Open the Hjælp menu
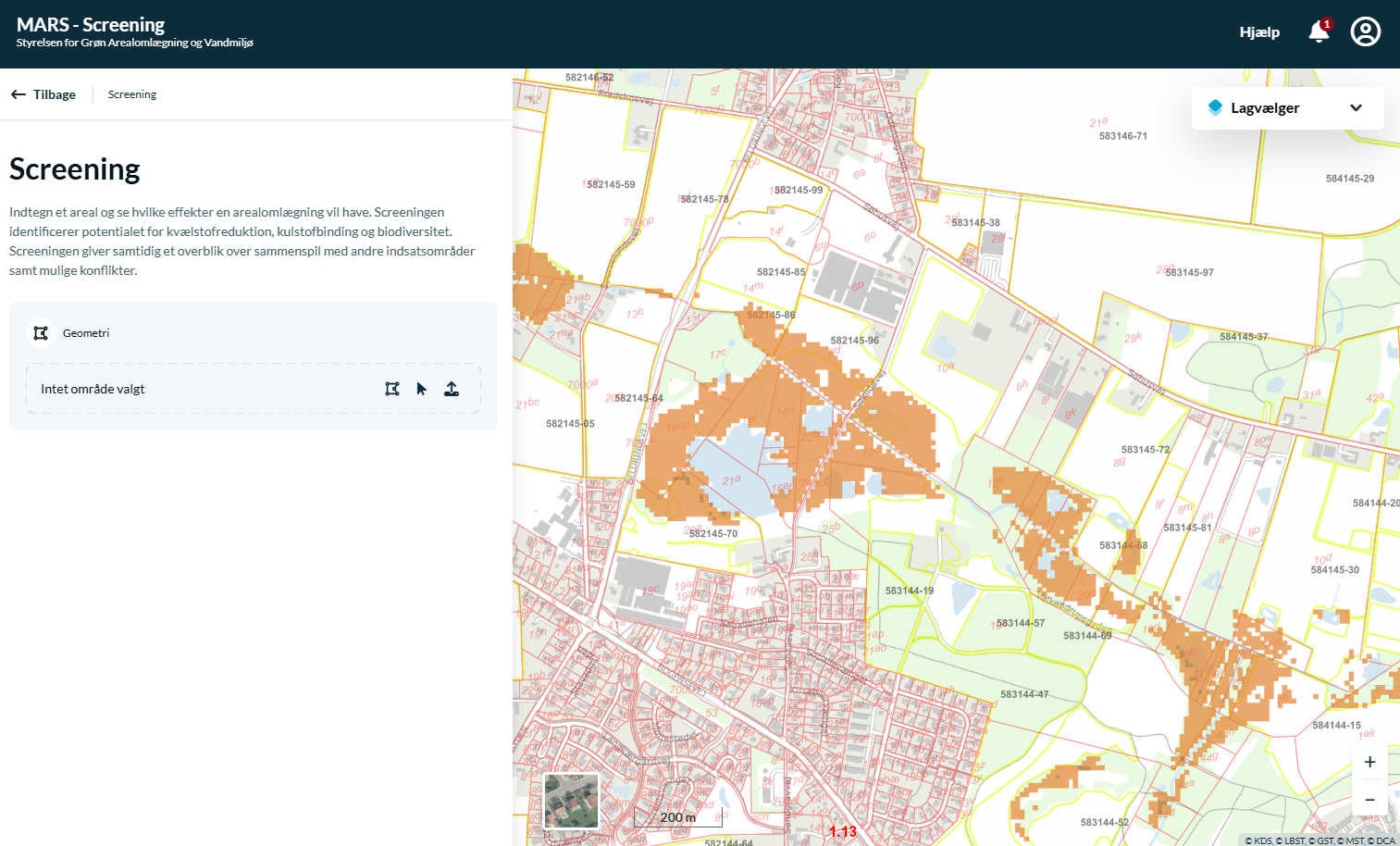The width and height of the screenshot is (1400, 846). (1259, 31)
